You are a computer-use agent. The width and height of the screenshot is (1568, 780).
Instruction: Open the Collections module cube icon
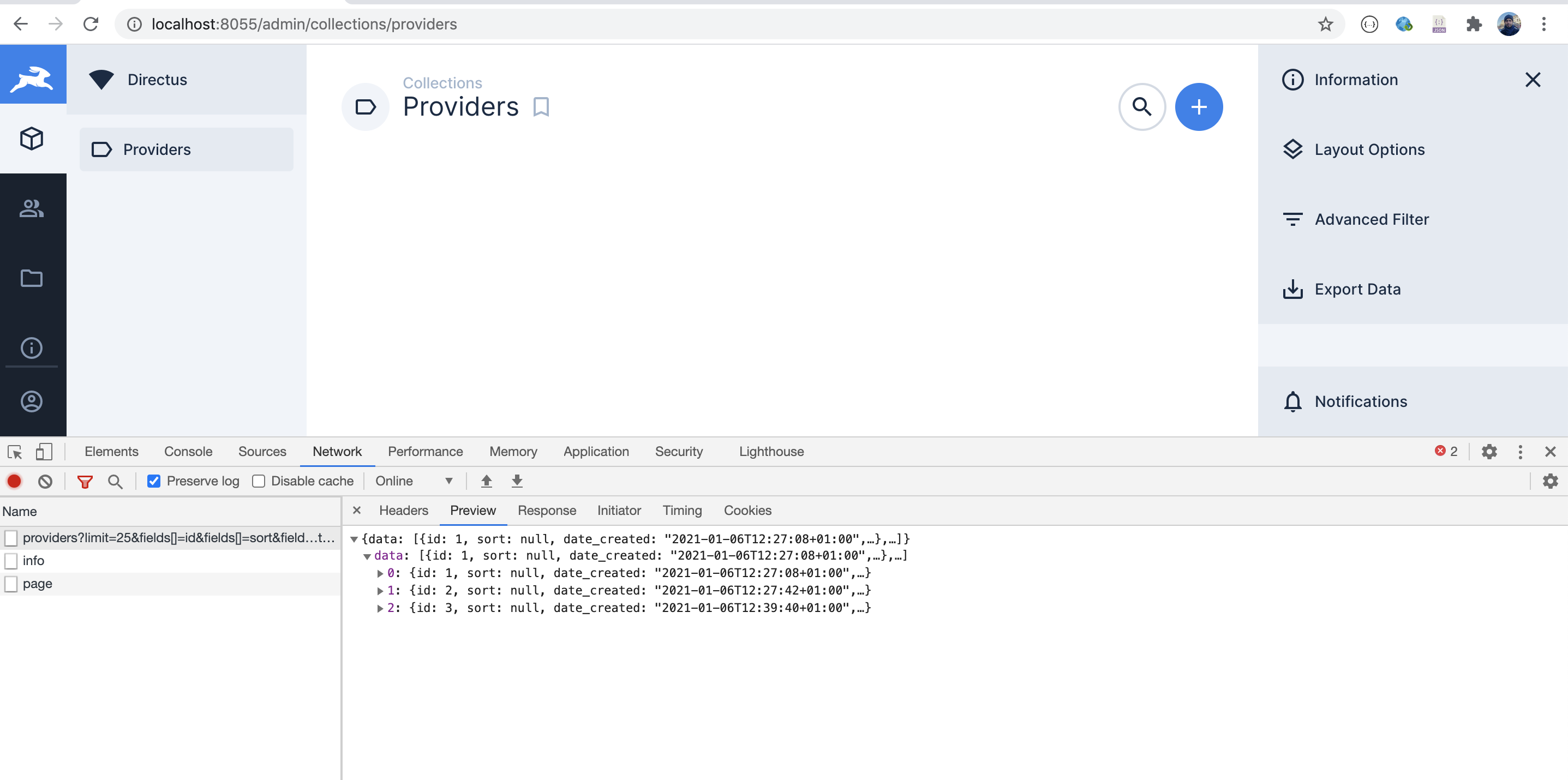coord(32,139)
